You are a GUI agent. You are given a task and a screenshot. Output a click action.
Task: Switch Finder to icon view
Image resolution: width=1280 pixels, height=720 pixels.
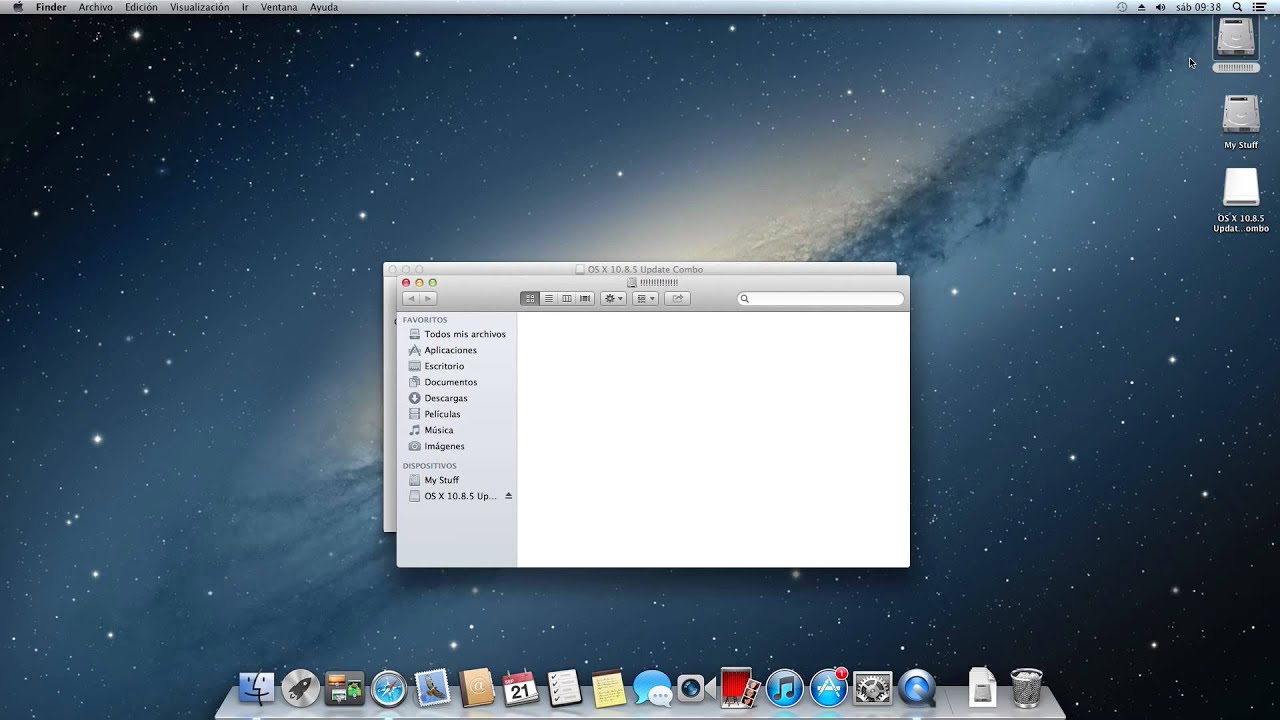530,298
